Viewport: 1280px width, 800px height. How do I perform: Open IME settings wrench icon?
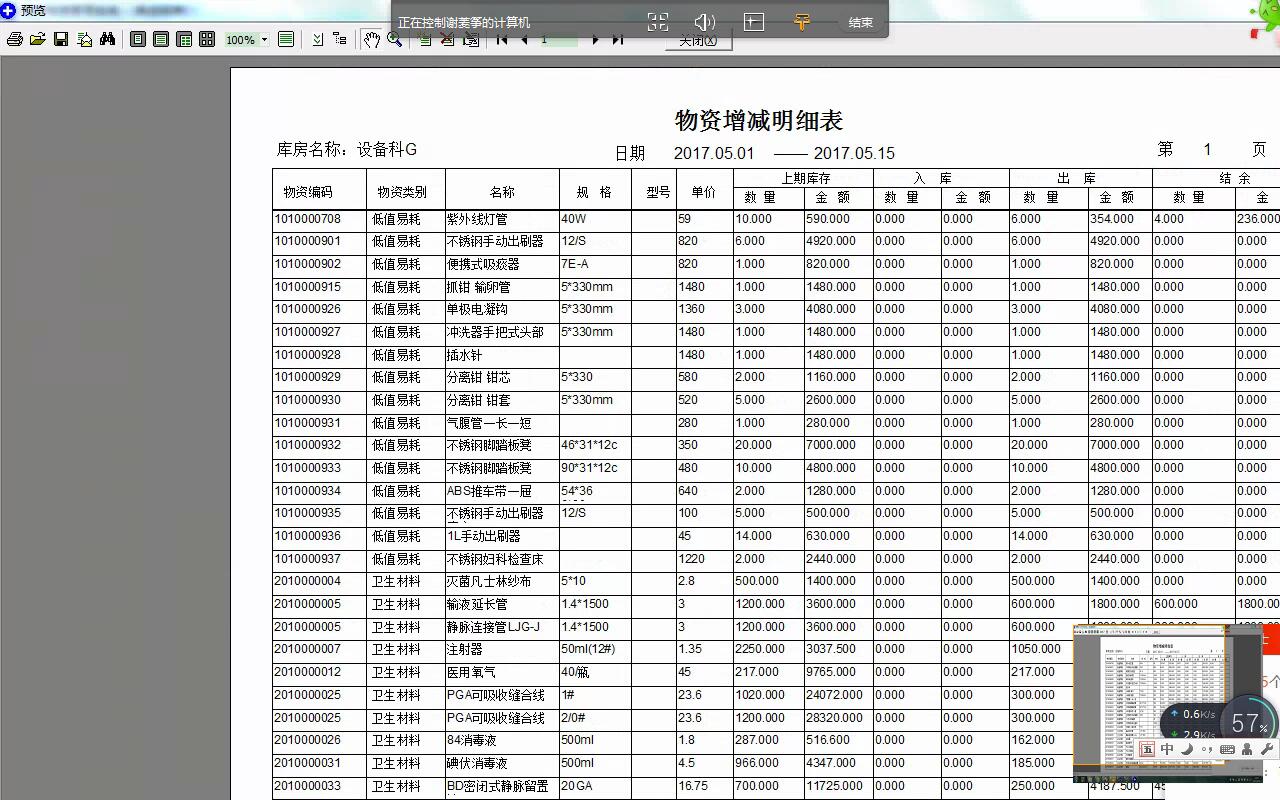[x=1266, y=749]
